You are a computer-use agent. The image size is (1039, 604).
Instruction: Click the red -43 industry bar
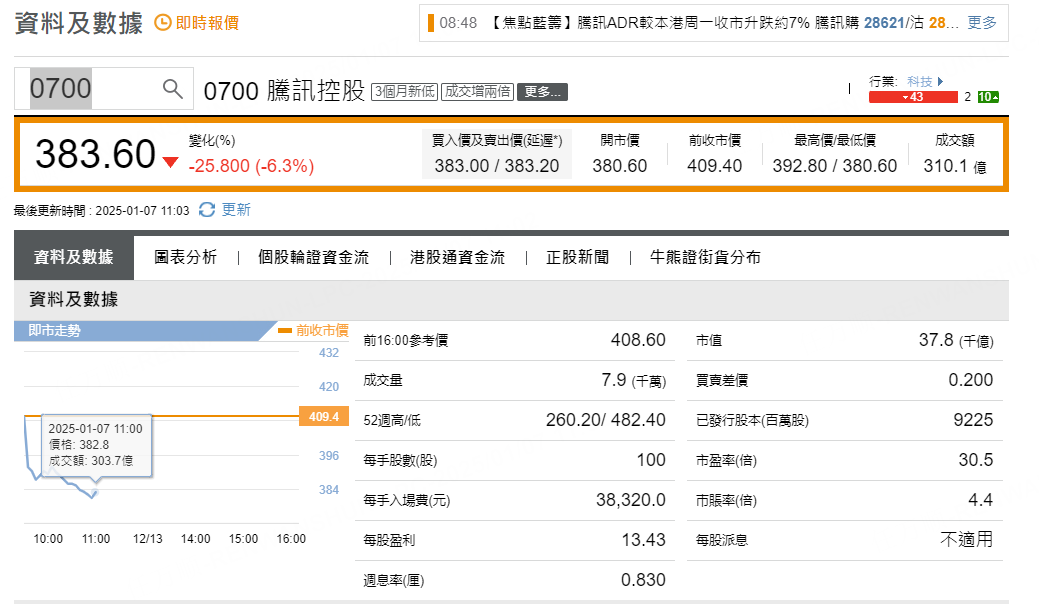point(913,97)
